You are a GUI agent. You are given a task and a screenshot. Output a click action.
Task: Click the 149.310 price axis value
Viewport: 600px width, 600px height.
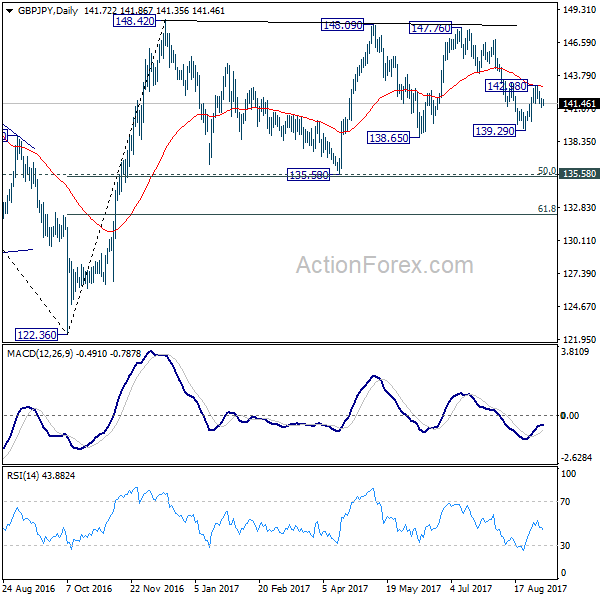pos(579,10)
